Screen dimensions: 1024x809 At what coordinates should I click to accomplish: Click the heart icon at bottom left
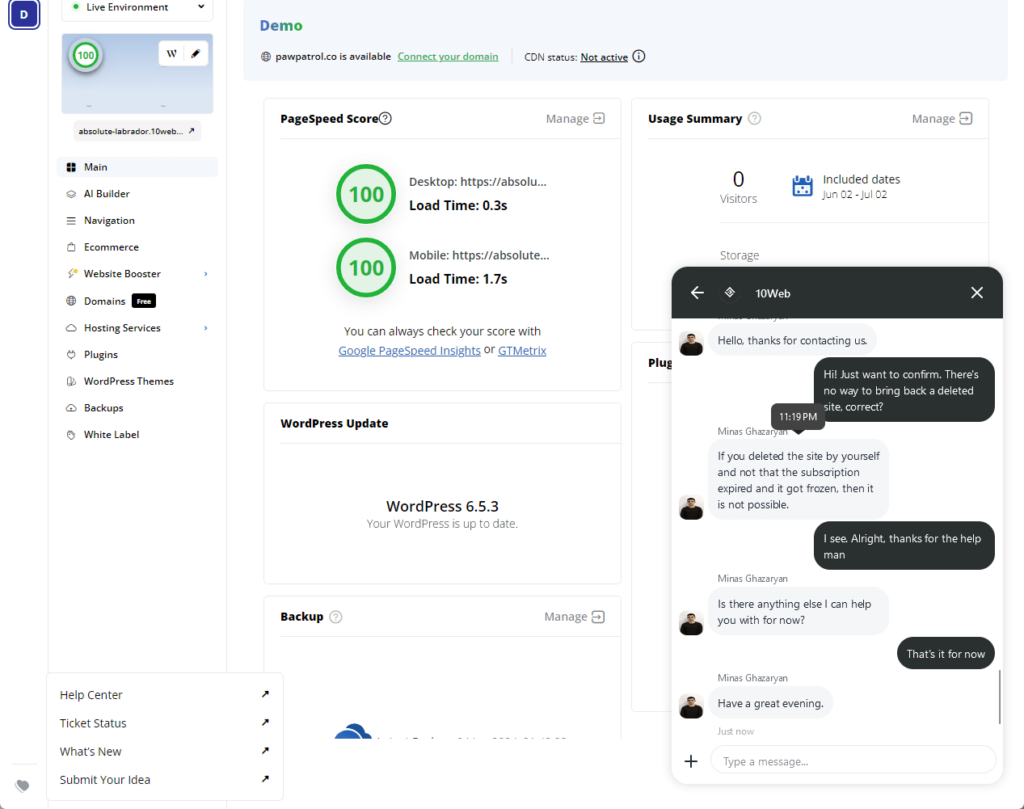point(23,785)
